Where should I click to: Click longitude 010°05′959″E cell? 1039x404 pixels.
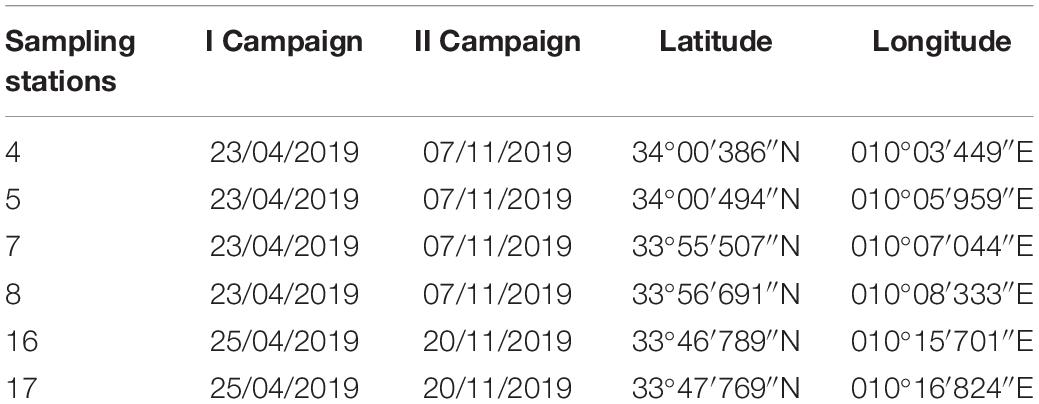coord(942,199)
